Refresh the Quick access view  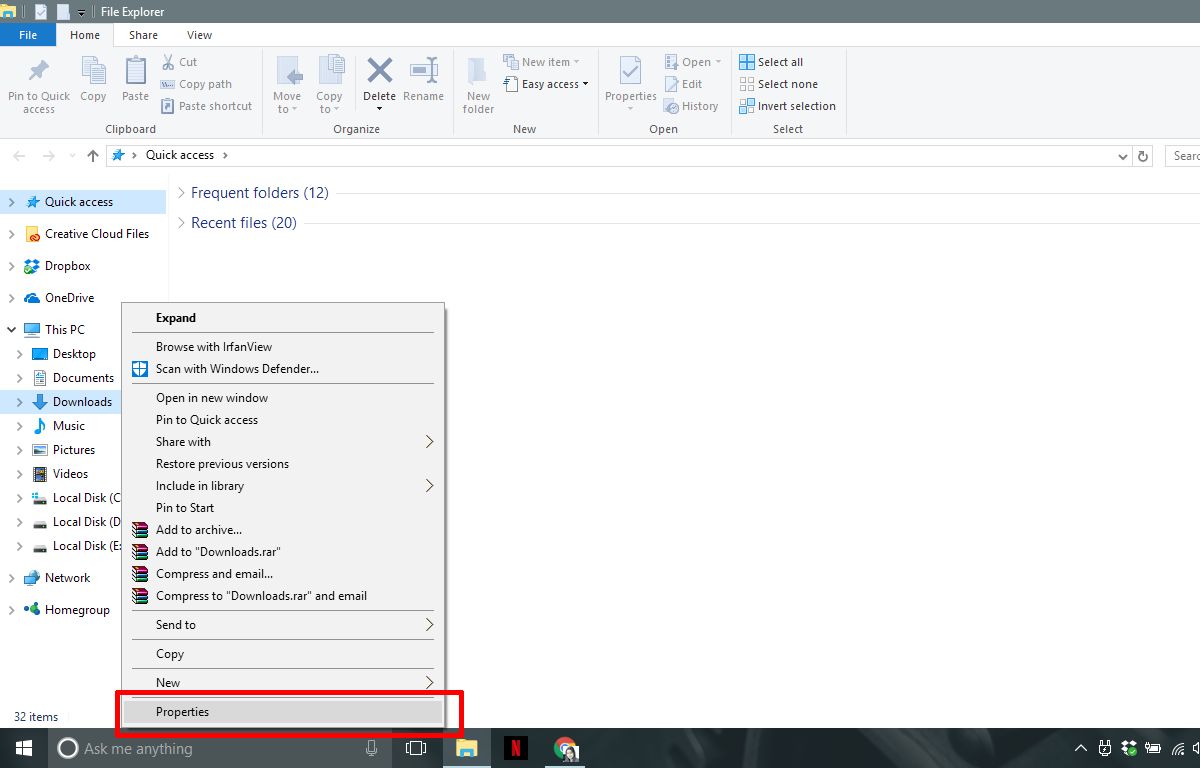pyautogui.click(x=1143, y=155)
